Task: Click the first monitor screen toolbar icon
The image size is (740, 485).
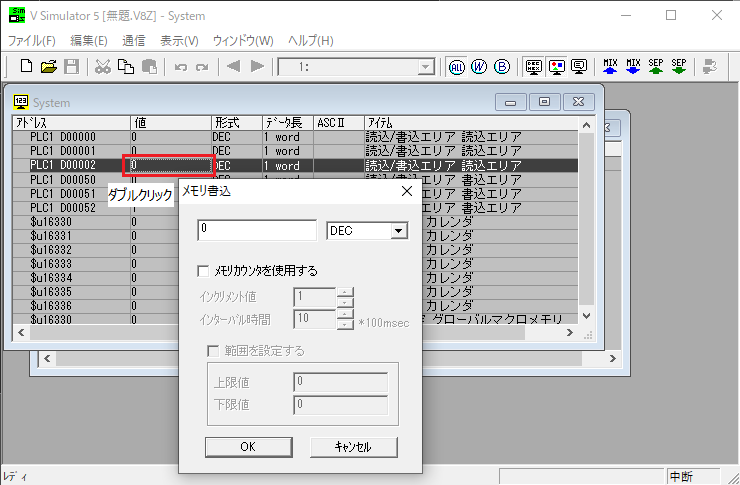Action: [535, 67]
